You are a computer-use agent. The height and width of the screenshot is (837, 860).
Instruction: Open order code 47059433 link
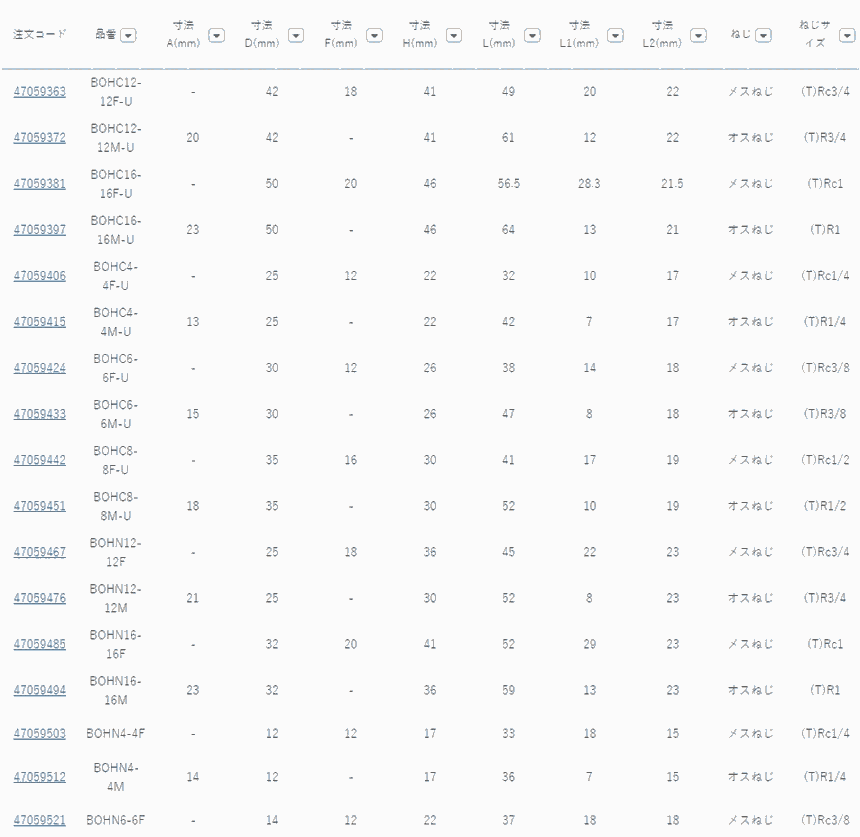click(x=39, y=414)
